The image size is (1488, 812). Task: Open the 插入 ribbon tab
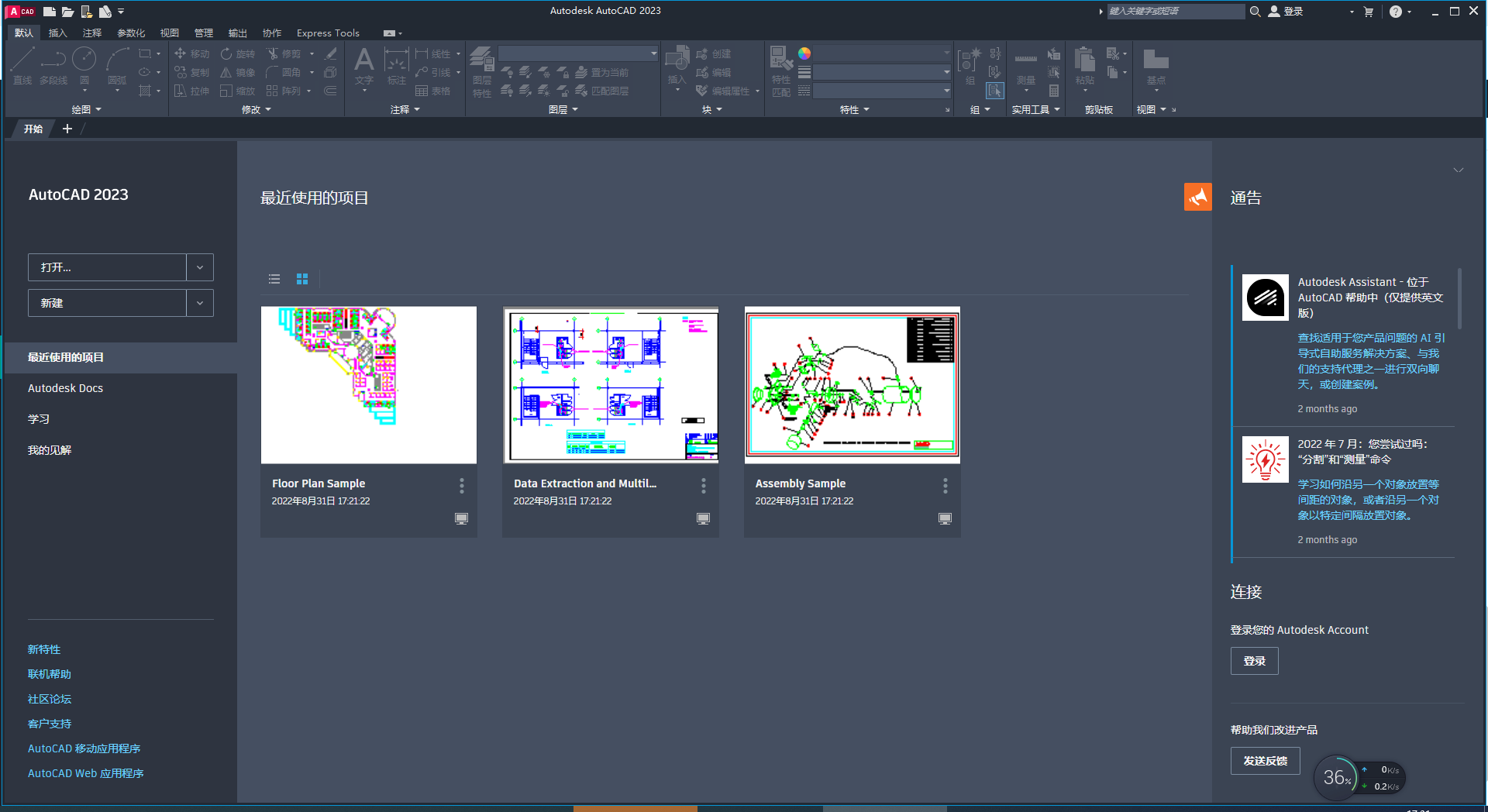58,33
